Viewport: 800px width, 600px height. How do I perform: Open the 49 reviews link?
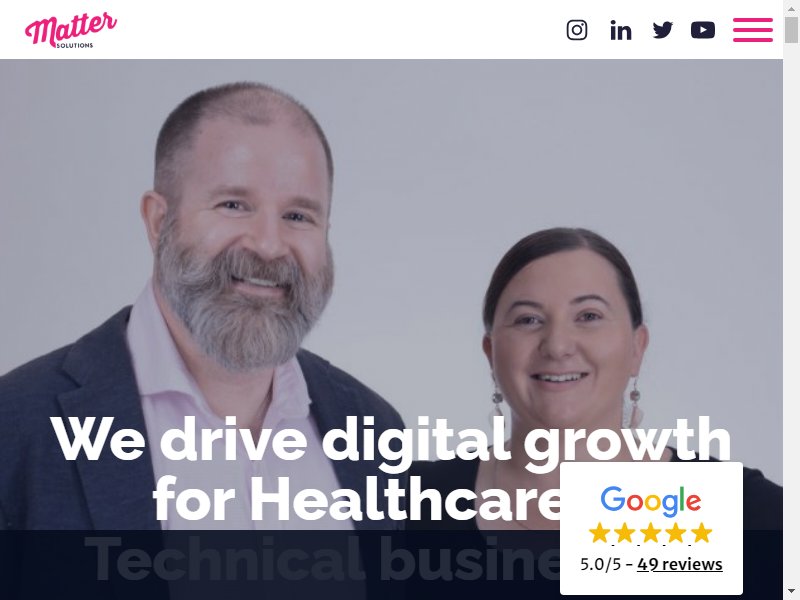[680, 564]
